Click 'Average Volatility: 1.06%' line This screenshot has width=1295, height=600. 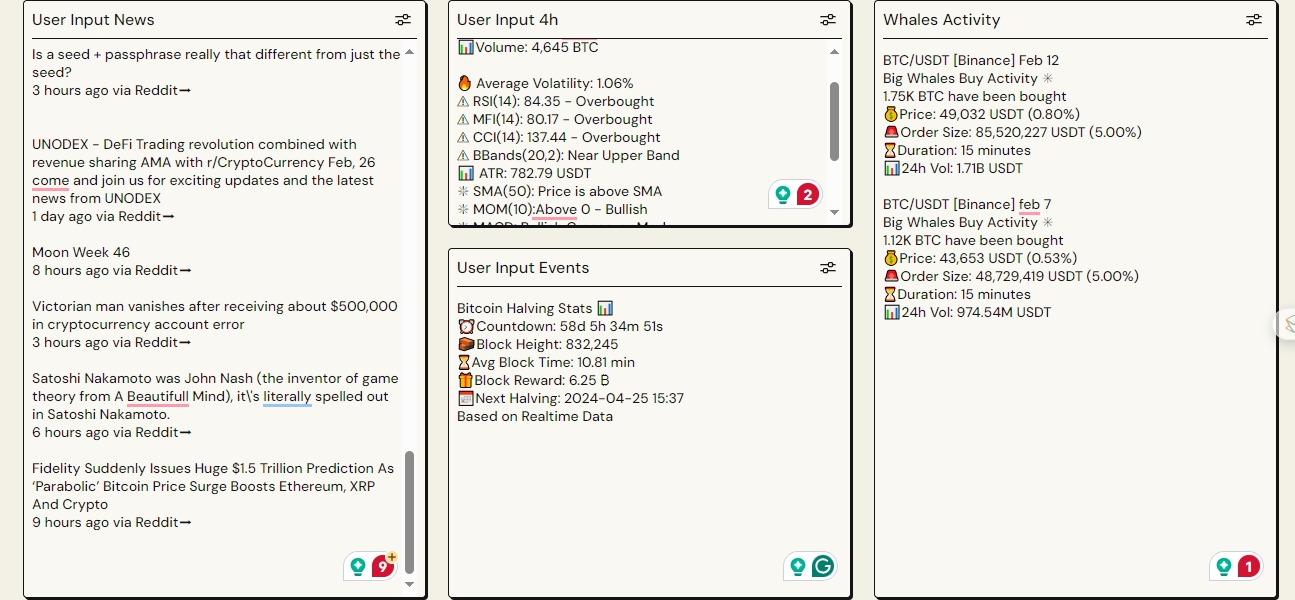pyautogui.click(x=545, y=83)
